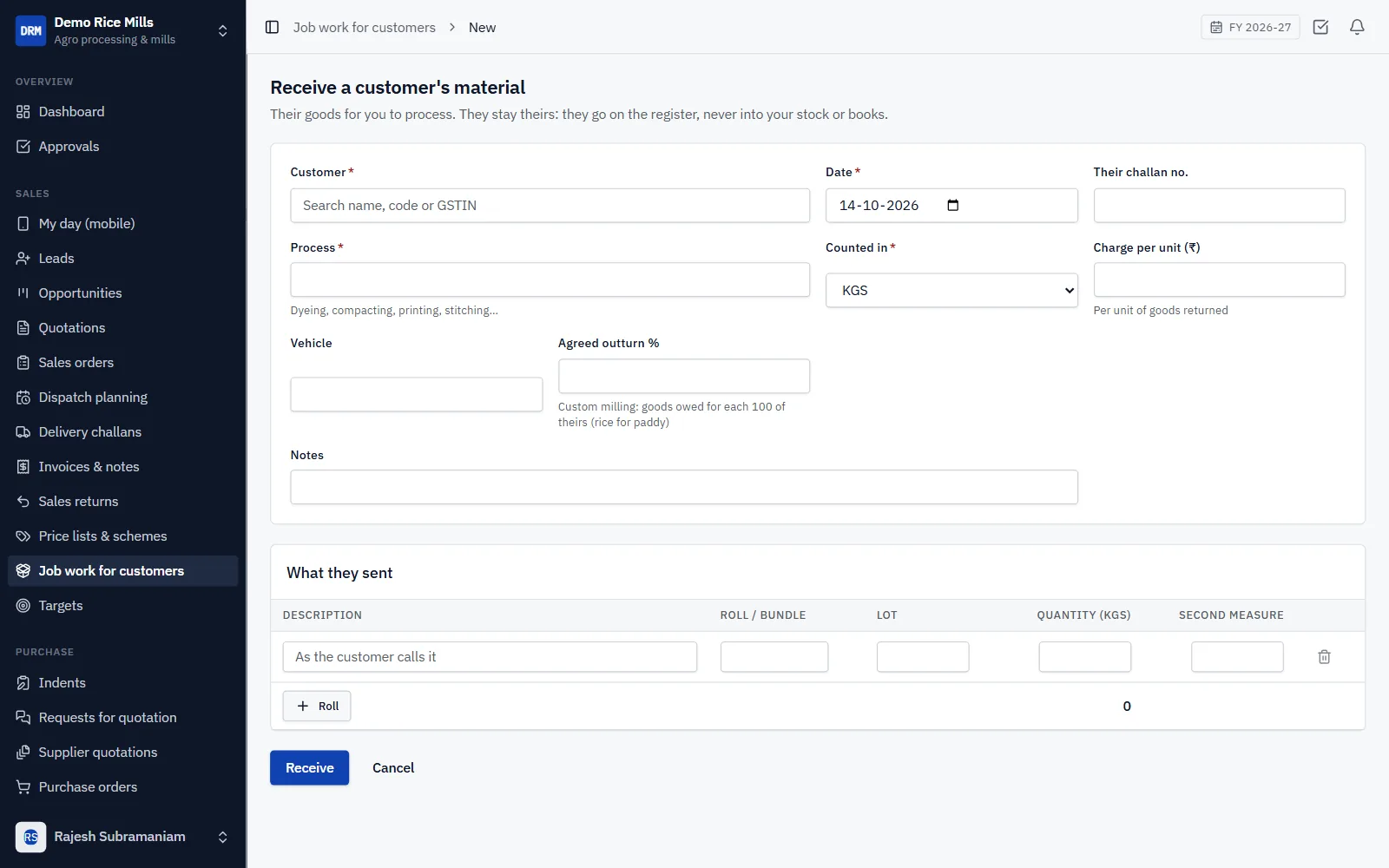Open Purchase orders in sidebar
This screenshot has width=1389, height=868.
[x=122, y=787]
